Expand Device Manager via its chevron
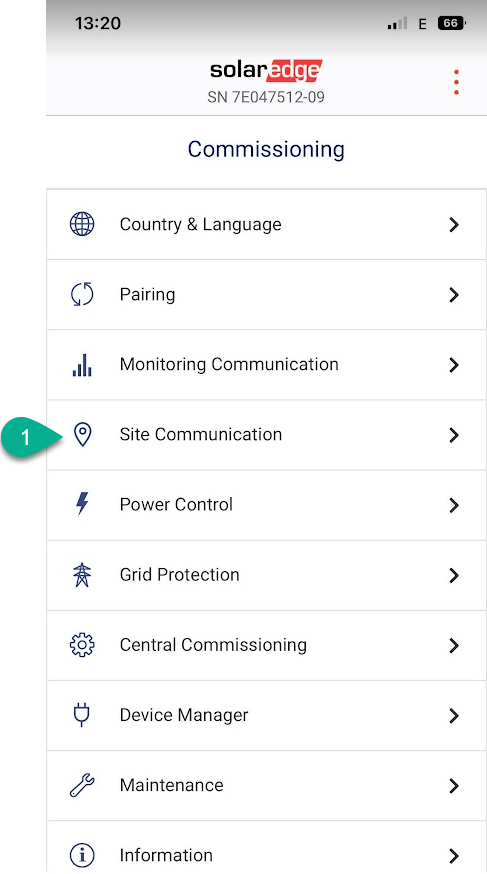This screenshot has height=874, width=487. coord(454,716)
